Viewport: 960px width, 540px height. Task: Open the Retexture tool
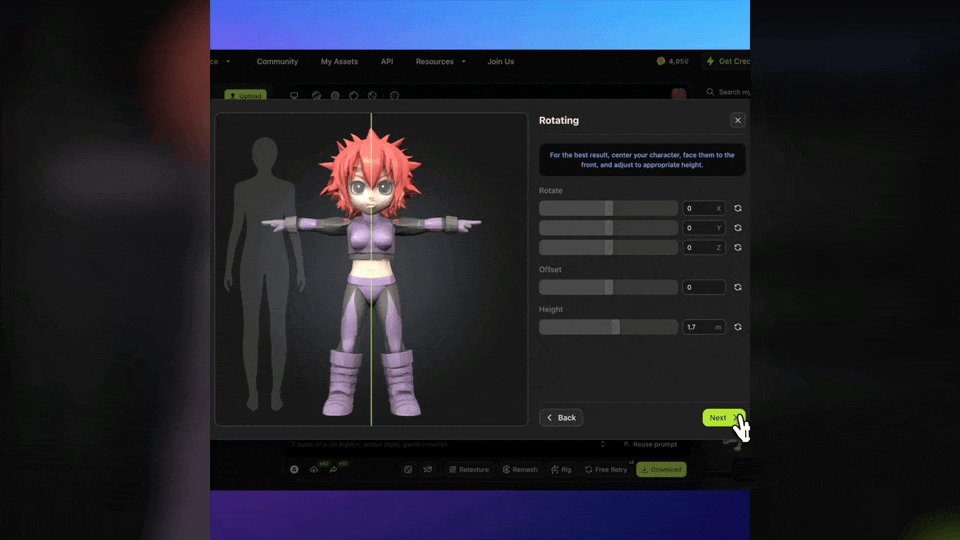(x=469, y=470)
